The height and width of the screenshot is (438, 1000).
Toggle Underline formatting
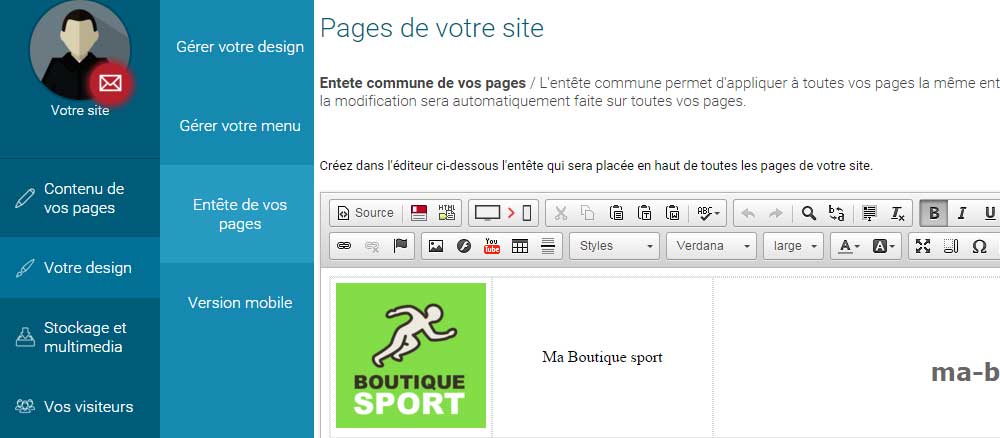pyautogui.click(x=989, y=213)
